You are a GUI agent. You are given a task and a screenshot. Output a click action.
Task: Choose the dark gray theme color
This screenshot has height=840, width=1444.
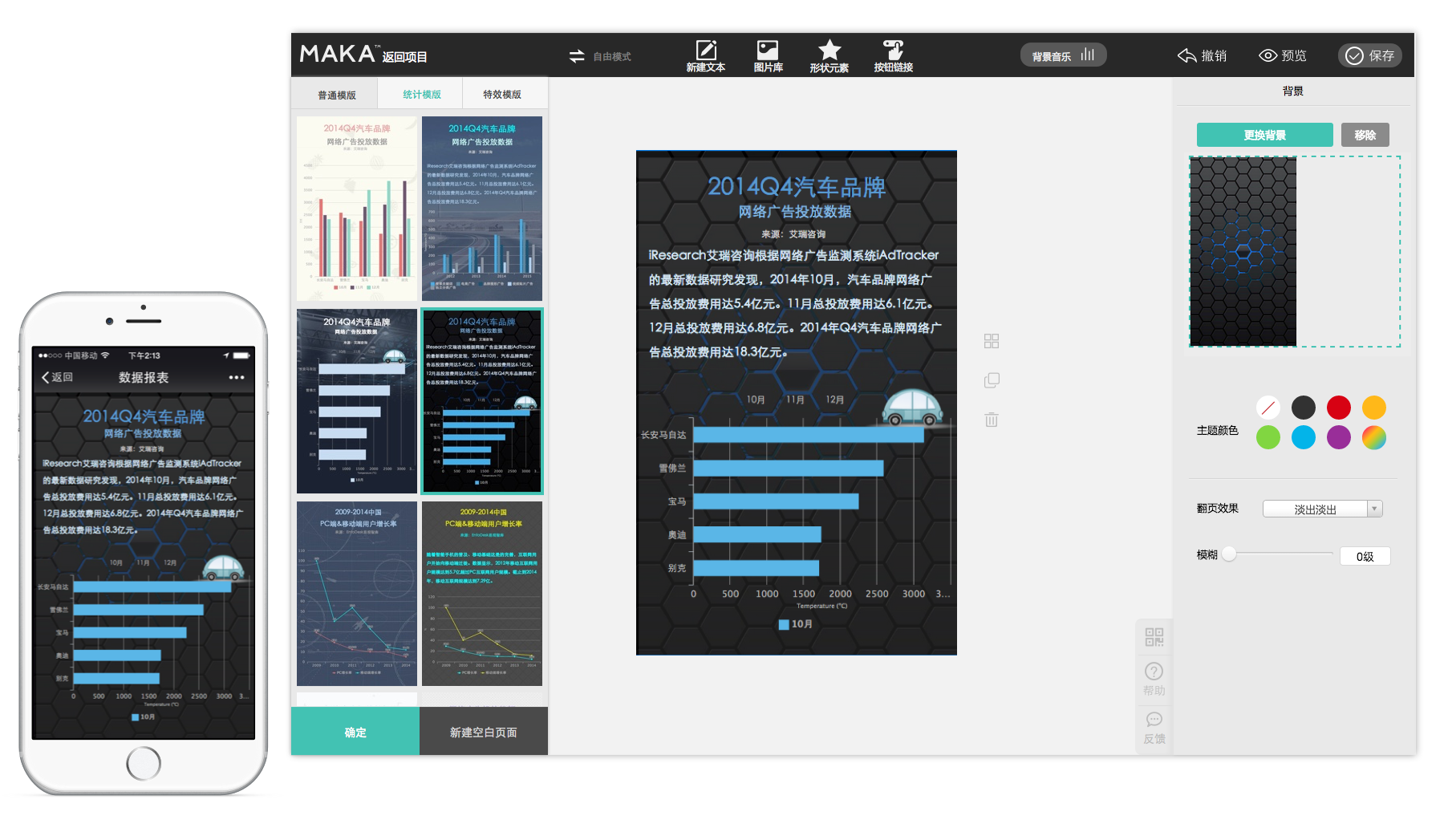click(1304, 408)
